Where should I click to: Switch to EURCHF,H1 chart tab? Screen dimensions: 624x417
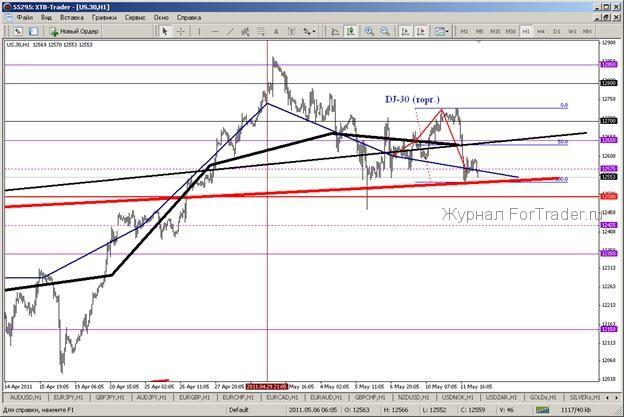tap(238, 397)
